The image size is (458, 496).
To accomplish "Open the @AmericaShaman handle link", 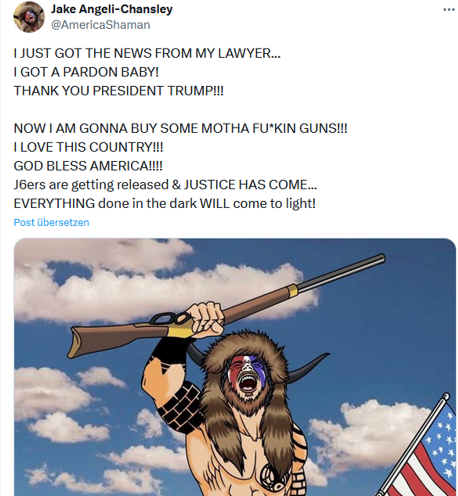I will tap(100, 25).
